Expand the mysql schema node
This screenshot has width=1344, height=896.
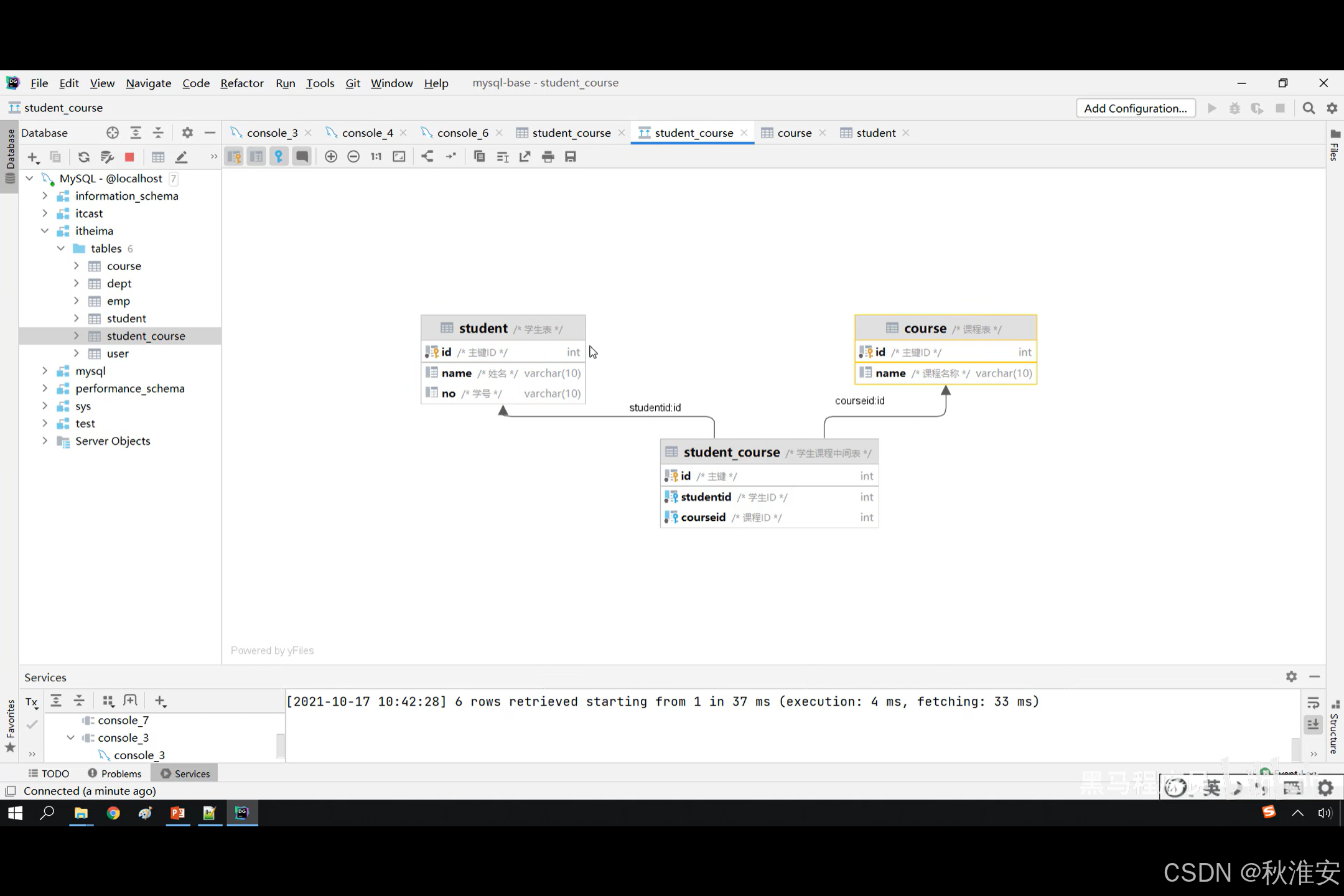(45, 371)
